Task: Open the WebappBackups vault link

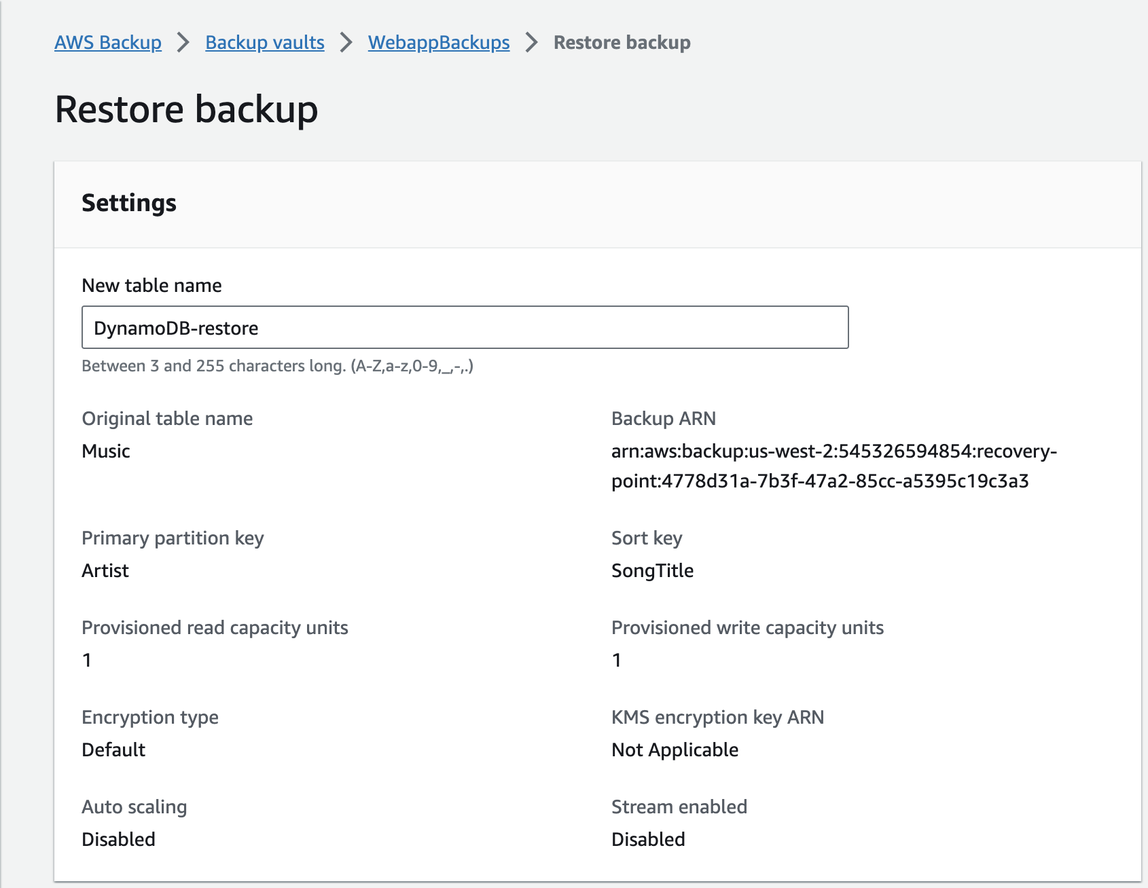Action: [439, 42]
